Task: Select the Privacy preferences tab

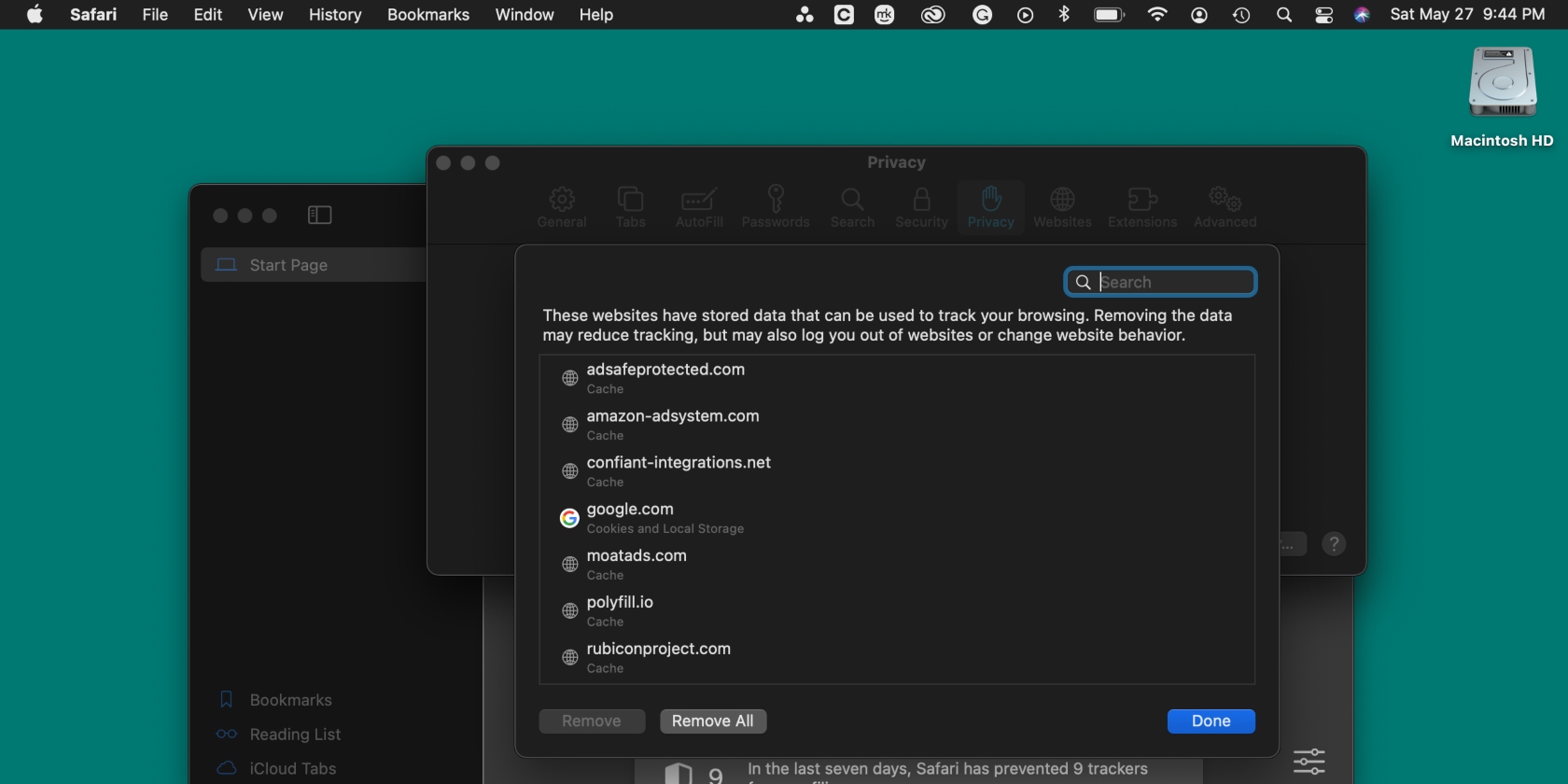Action: pyautogui.click(x=990, y=207)
